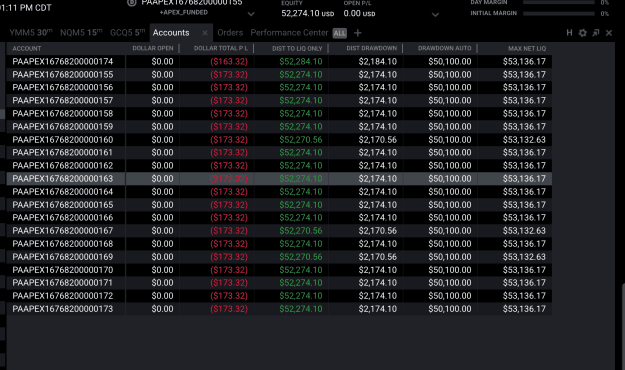This screenshot has width=625, height=370.
Task: Select account PAAPEX16768200000157 row
Action: [x=279, y=100]
